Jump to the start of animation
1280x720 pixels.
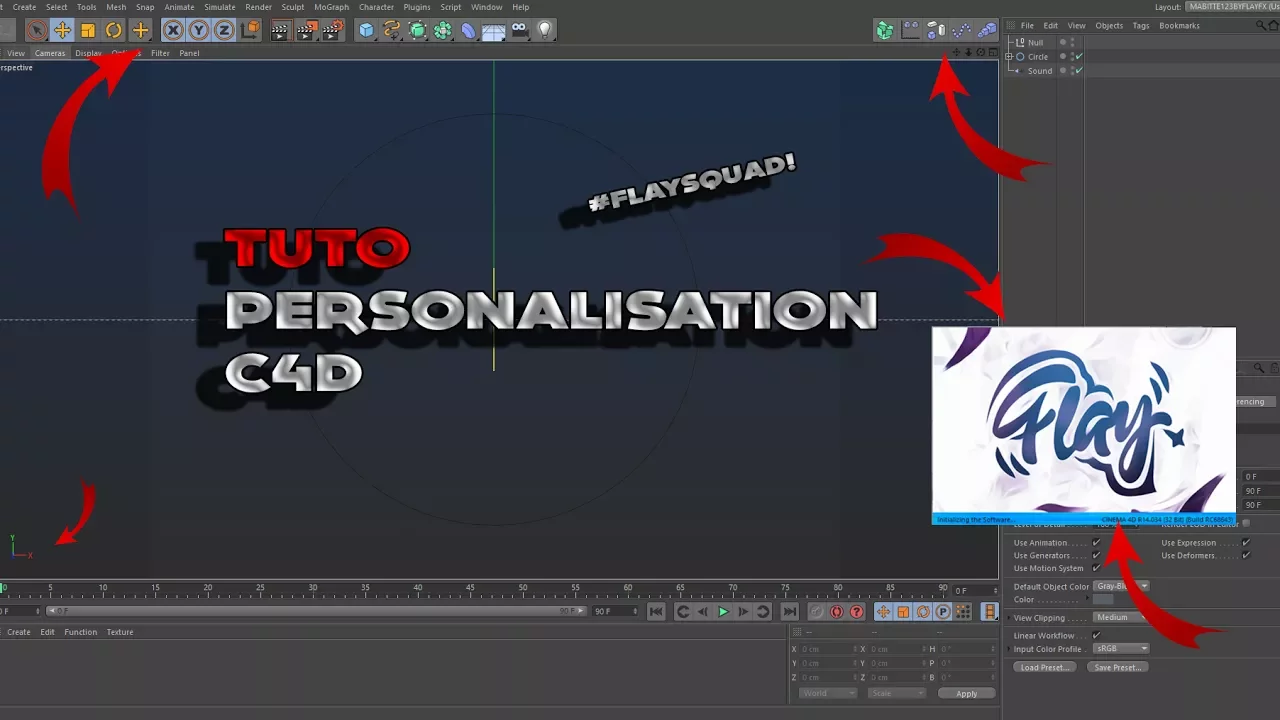point(656,612)
